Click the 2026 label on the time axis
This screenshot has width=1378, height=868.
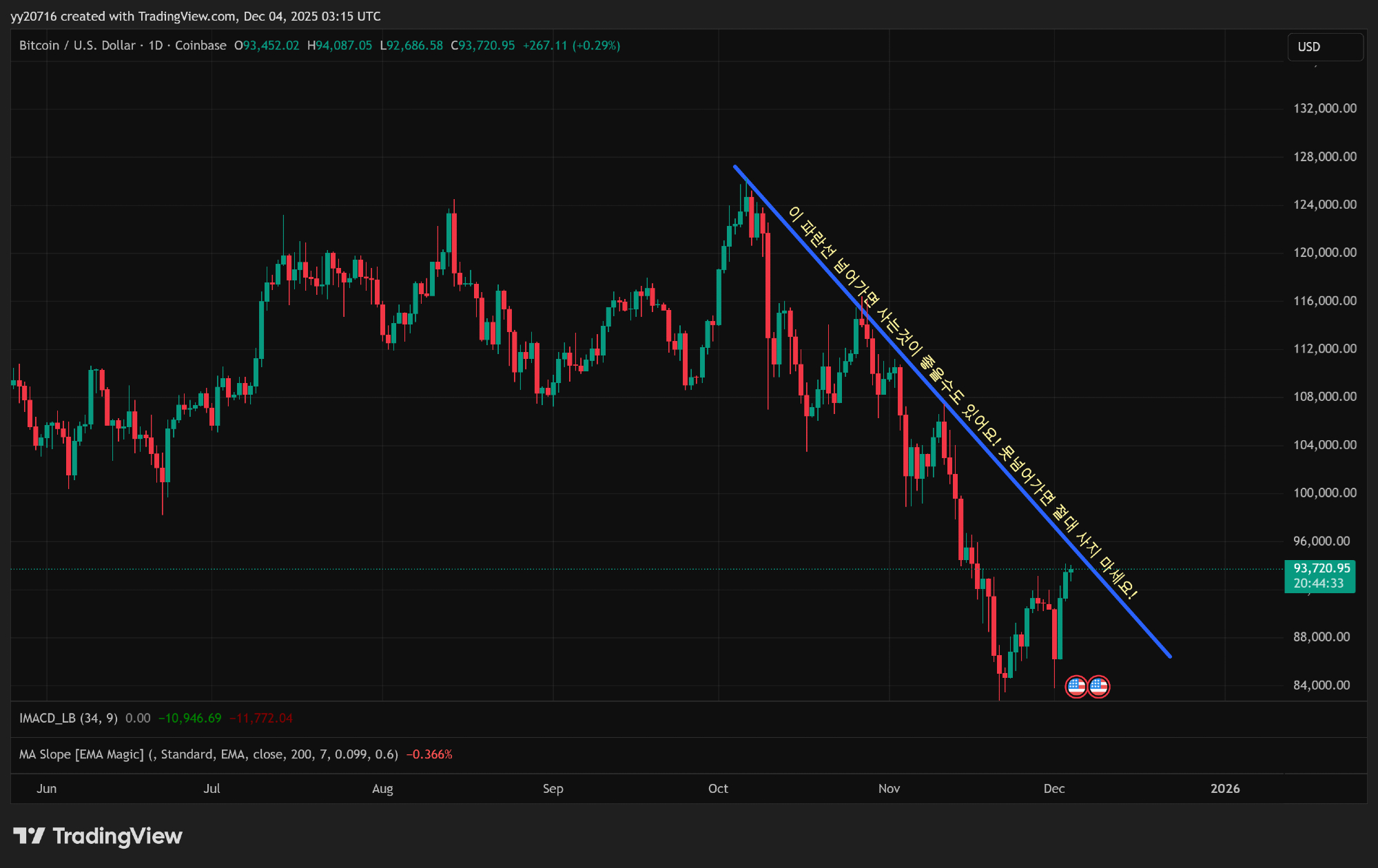(1224, 789)
